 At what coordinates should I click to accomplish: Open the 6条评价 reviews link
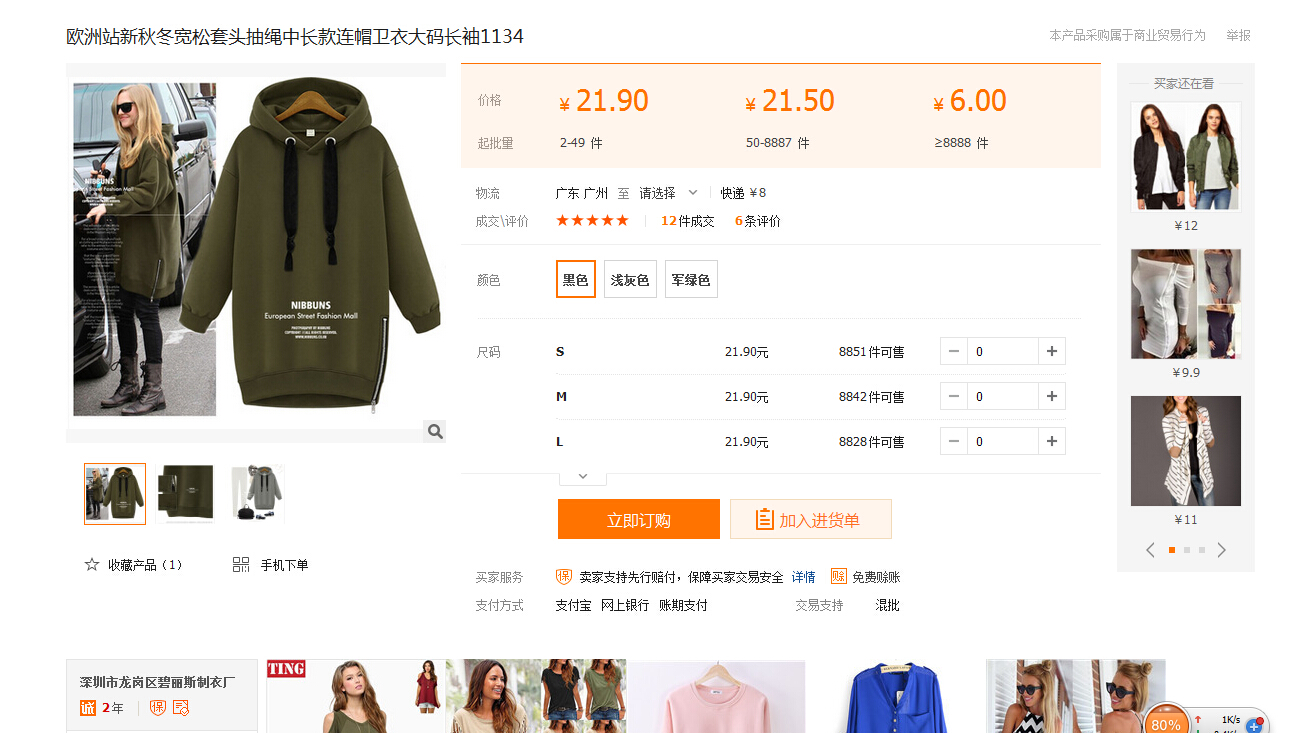(757, 221)
